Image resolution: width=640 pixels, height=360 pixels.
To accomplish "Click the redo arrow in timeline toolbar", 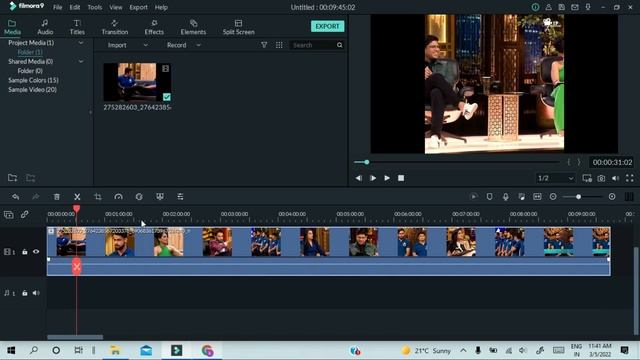I will coord(36,197).
